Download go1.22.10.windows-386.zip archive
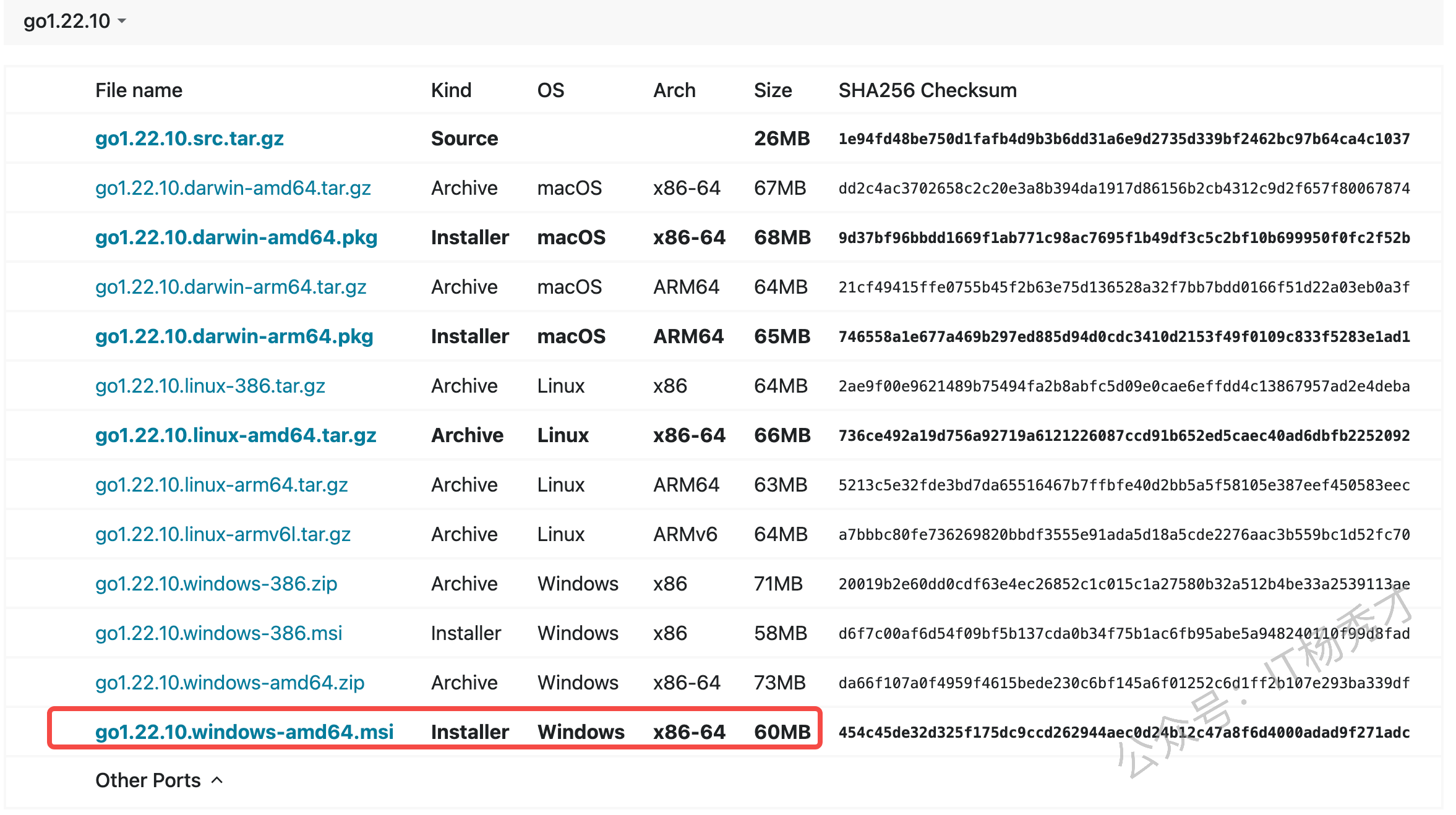The image size is (1456, 815). (x=216, y=584)
